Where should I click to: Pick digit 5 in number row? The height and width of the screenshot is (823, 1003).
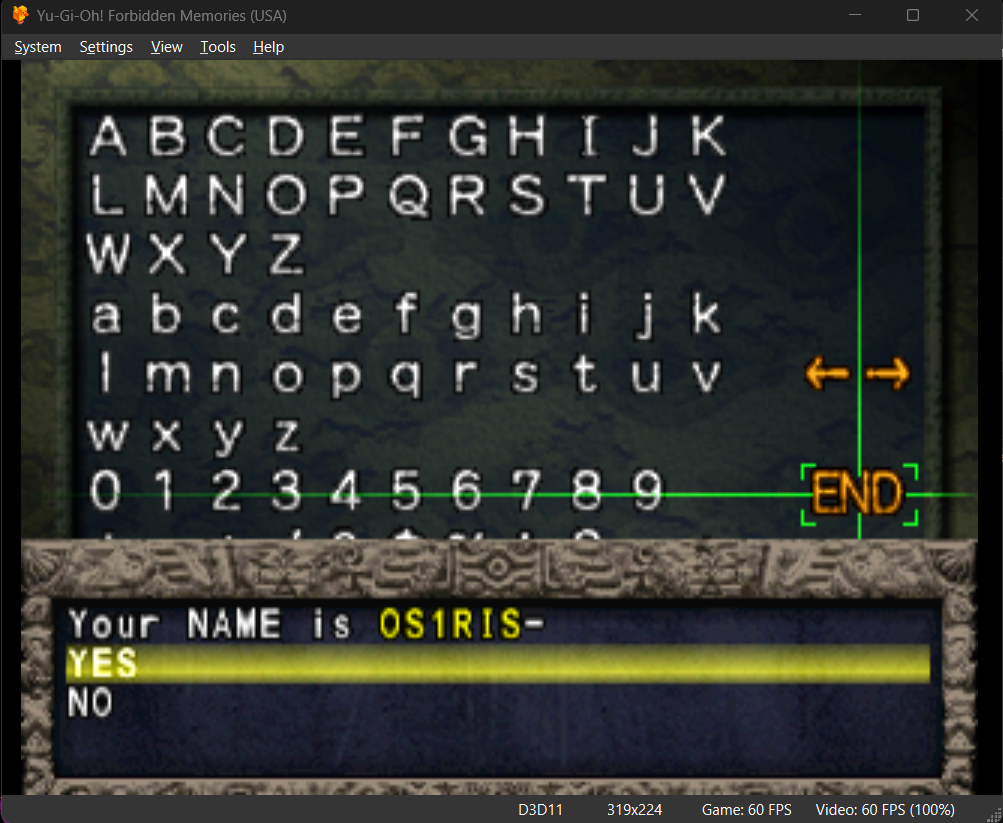point(406,490)
